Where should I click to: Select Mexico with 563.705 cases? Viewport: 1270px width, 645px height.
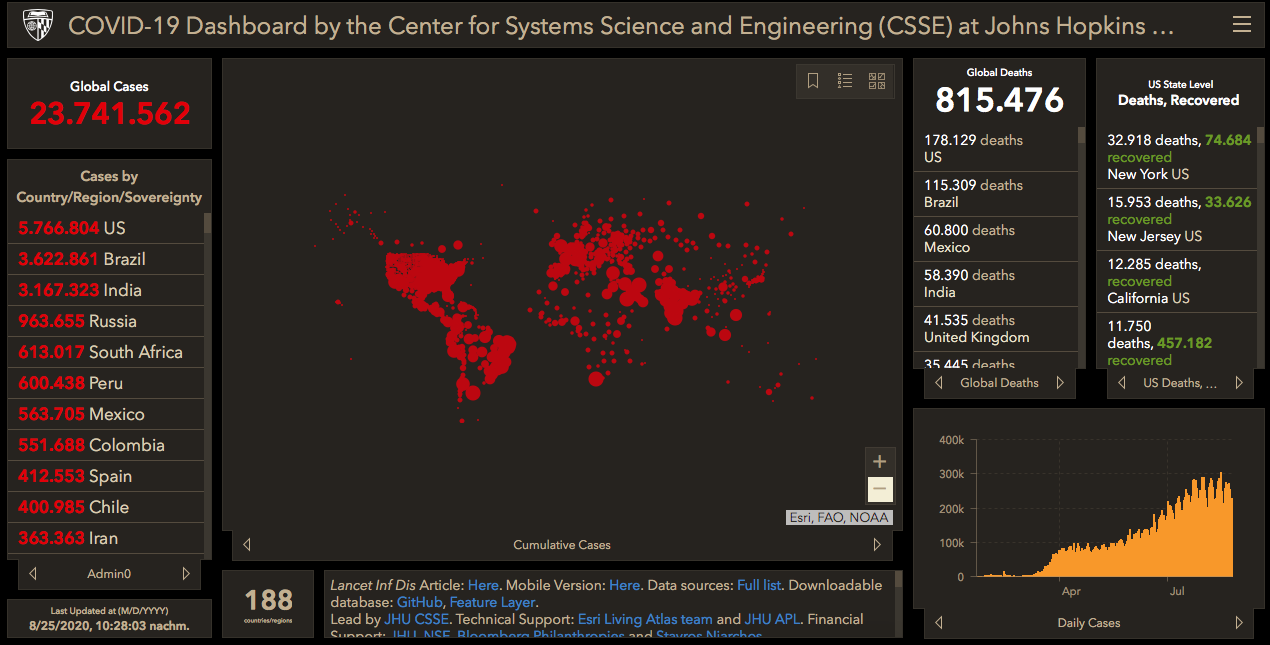click(106, 414)
